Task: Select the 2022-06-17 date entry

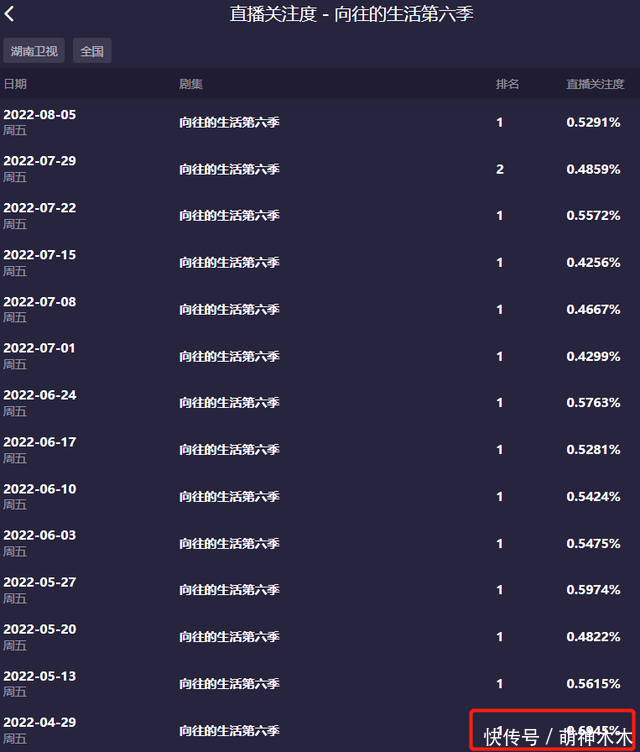Action: coord(39,442)
